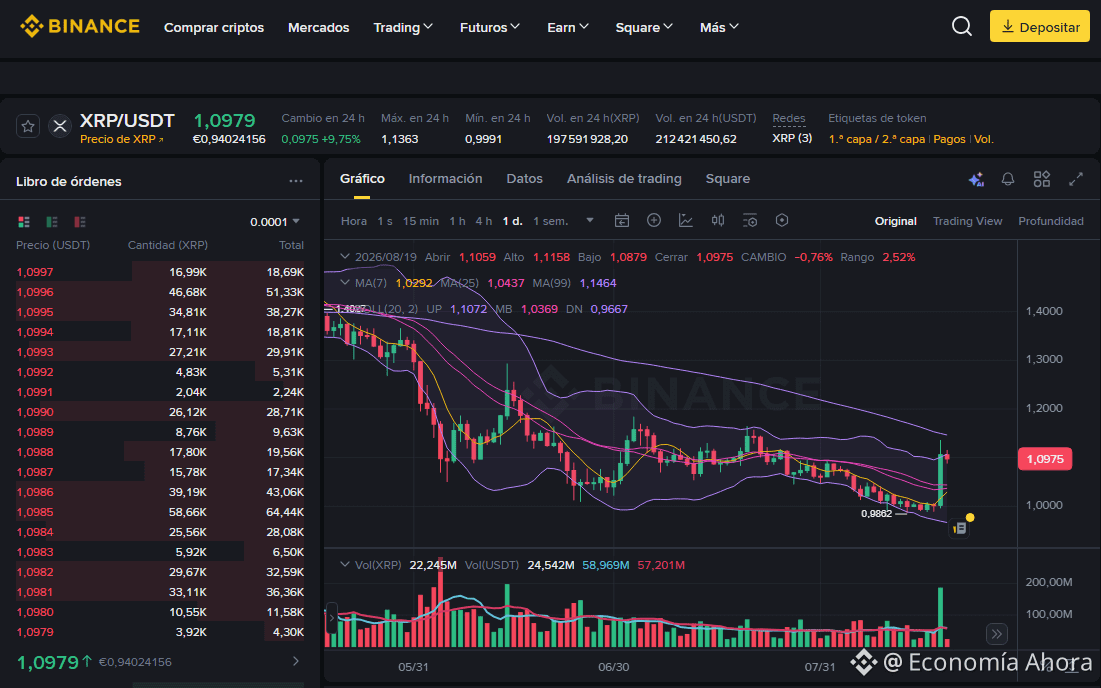
Task: Show buy orders only view
Action: 52,222
